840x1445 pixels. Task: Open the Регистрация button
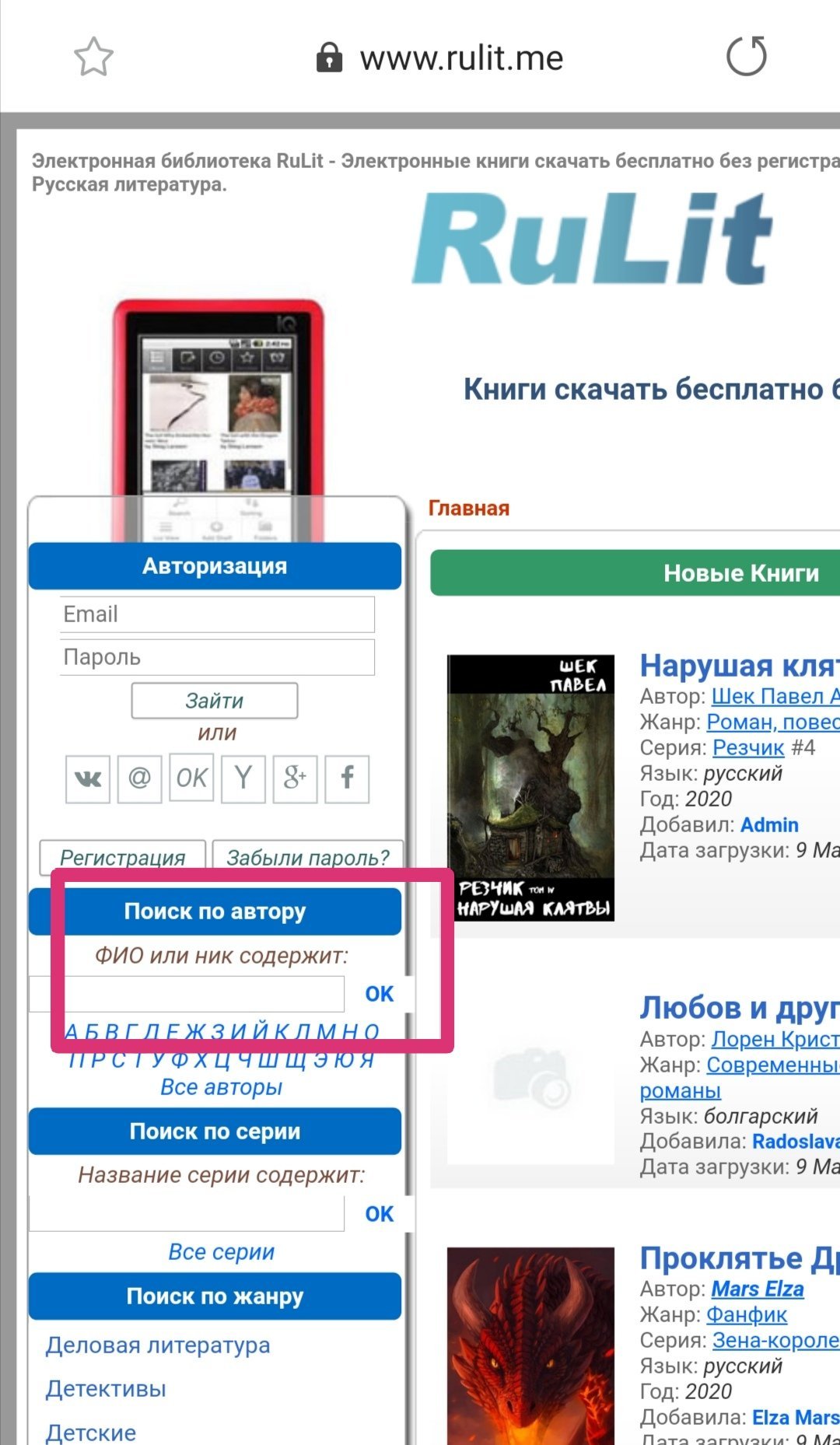coord(123,858)
